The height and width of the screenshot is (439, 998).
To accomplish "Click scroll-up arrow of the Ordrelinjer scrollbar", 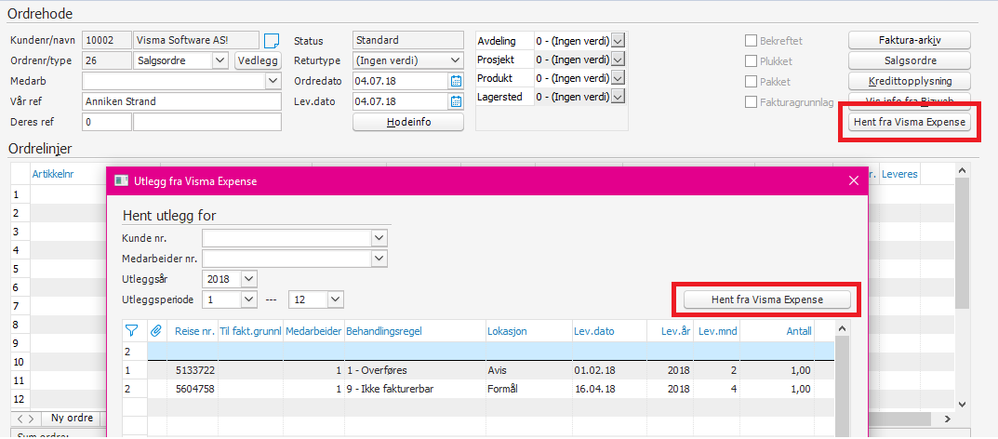I will coord(962,171).
